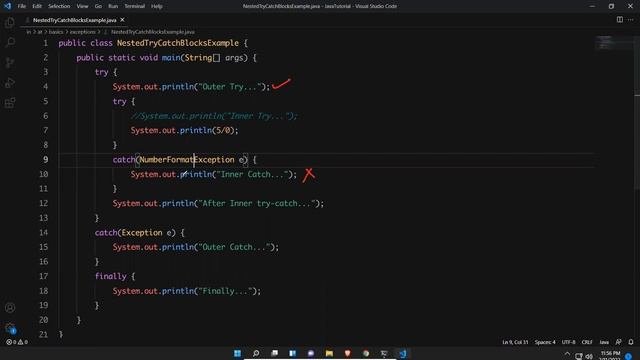Open the Source Control view
The width and height of the screenshot is (640, 360).
click(10, 62)
